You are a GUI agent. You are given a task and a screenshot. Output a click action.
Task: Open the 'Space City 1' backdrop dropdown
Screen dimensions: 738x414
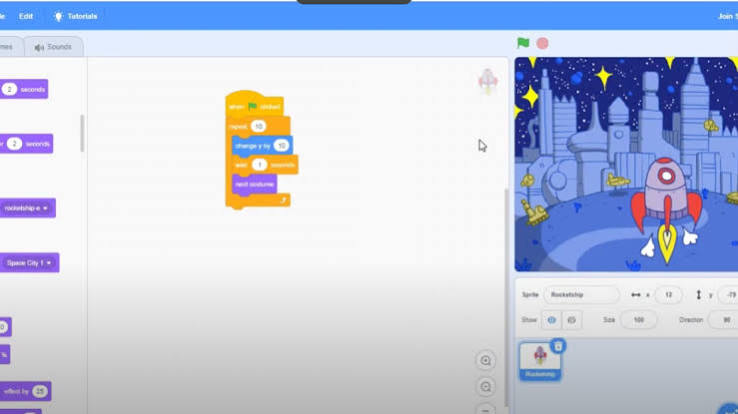[29, 263]
